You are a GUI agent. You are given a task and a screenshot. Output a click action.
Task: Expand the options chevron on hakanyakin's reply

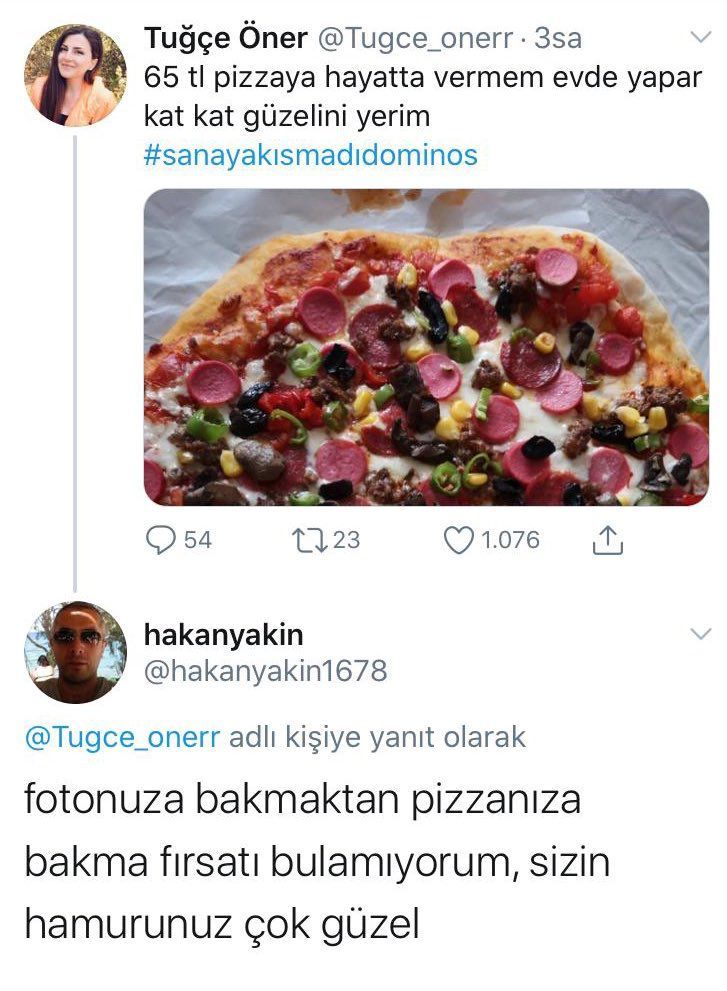[x=701, y=634]
